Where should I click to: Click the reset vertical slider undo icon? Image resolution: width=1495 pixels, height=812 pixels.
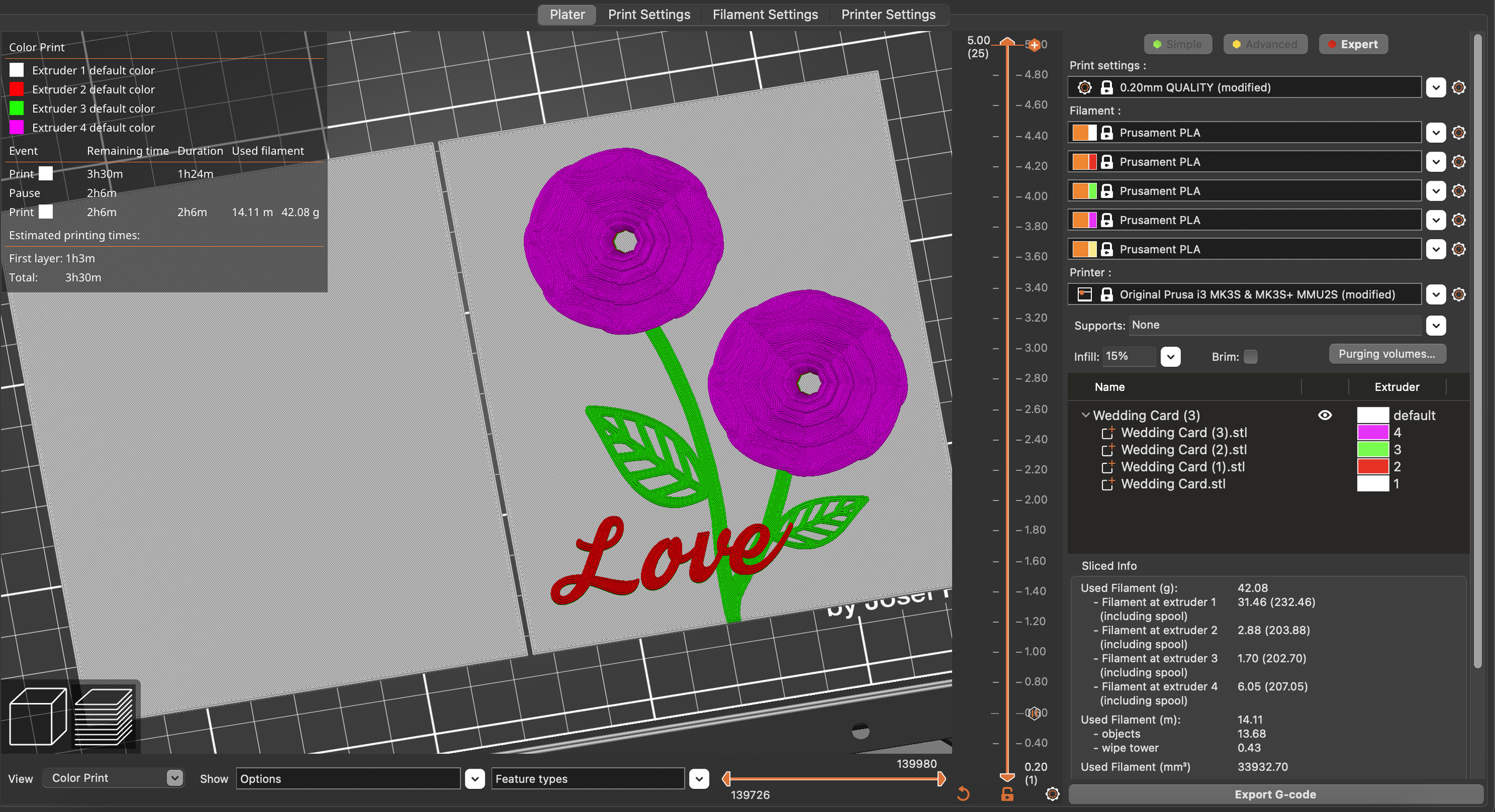click(963, 794)
